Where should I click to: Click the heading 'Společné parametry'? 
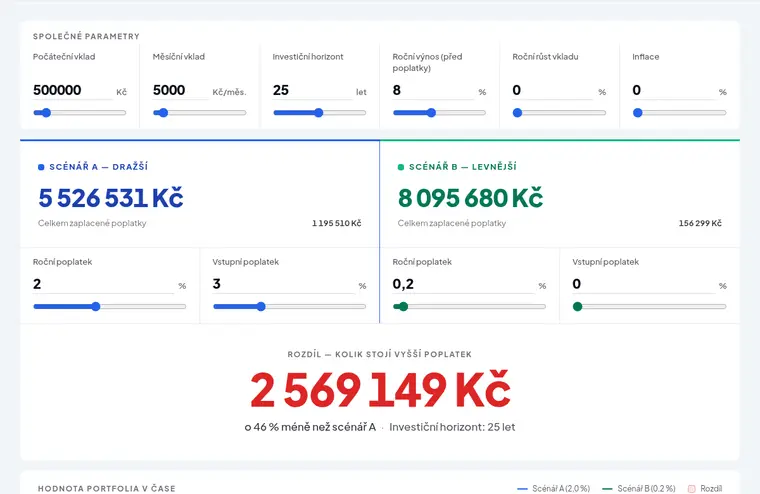pos(86,36)
